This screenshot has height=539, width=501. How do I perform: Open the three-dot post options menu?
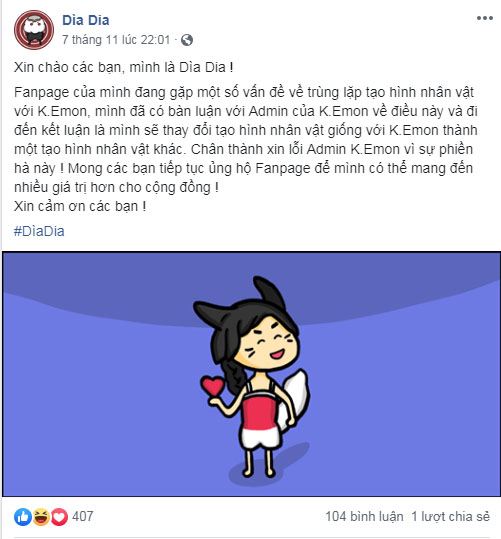click(x=484, y=18)
